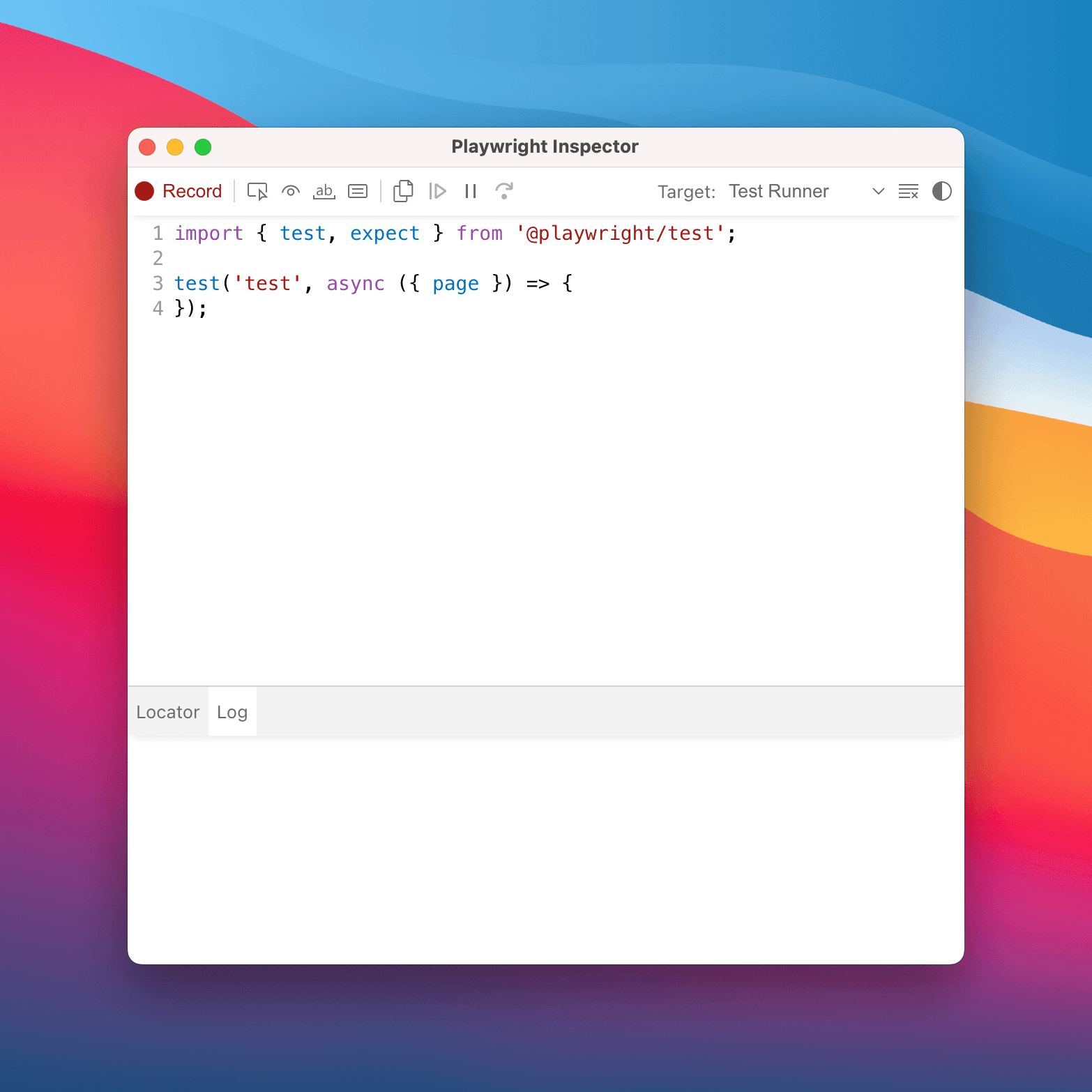Click the Assert Value icon
This screenshot has width=1092, height=1092.
(358, 191)
